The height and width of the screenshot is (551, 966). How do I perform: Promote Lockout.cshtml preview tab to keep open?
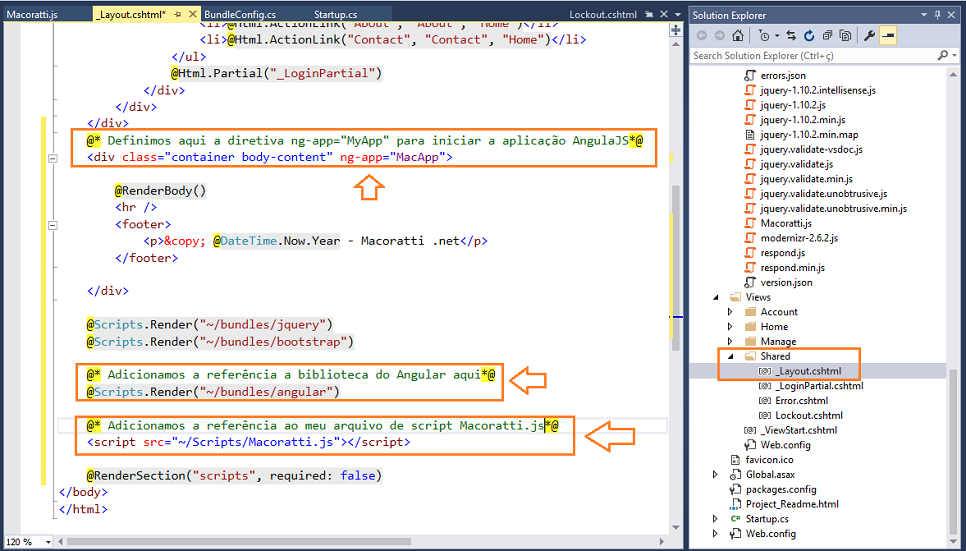click(x=649, y=14)
